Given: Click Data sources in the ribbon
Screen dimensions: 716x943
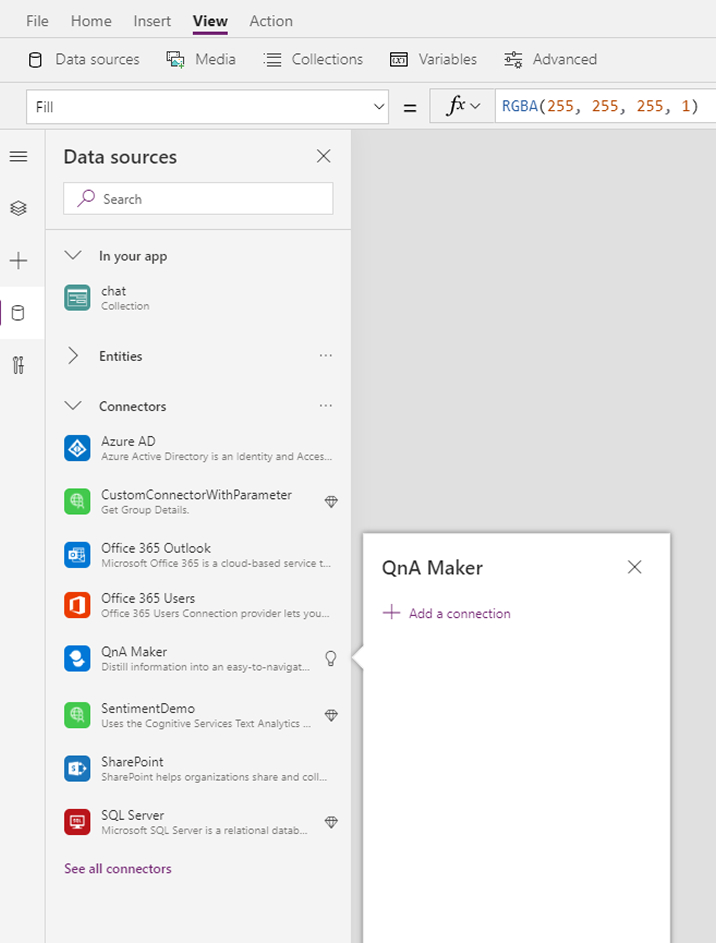Looking at the screenshot, I should (x=84, y=60).
